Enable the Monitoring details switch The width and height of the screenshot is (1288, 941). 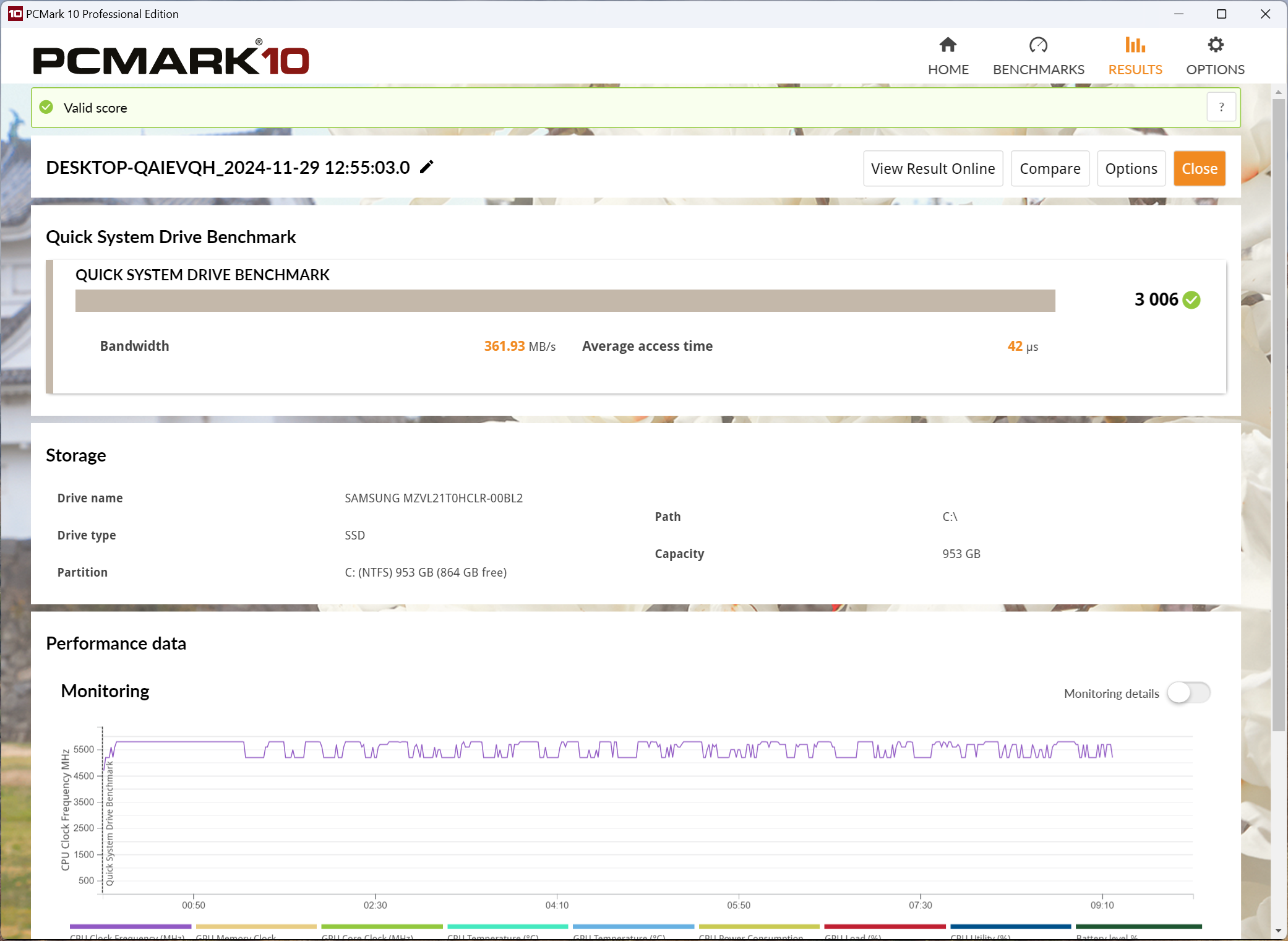click(1188, 693)
